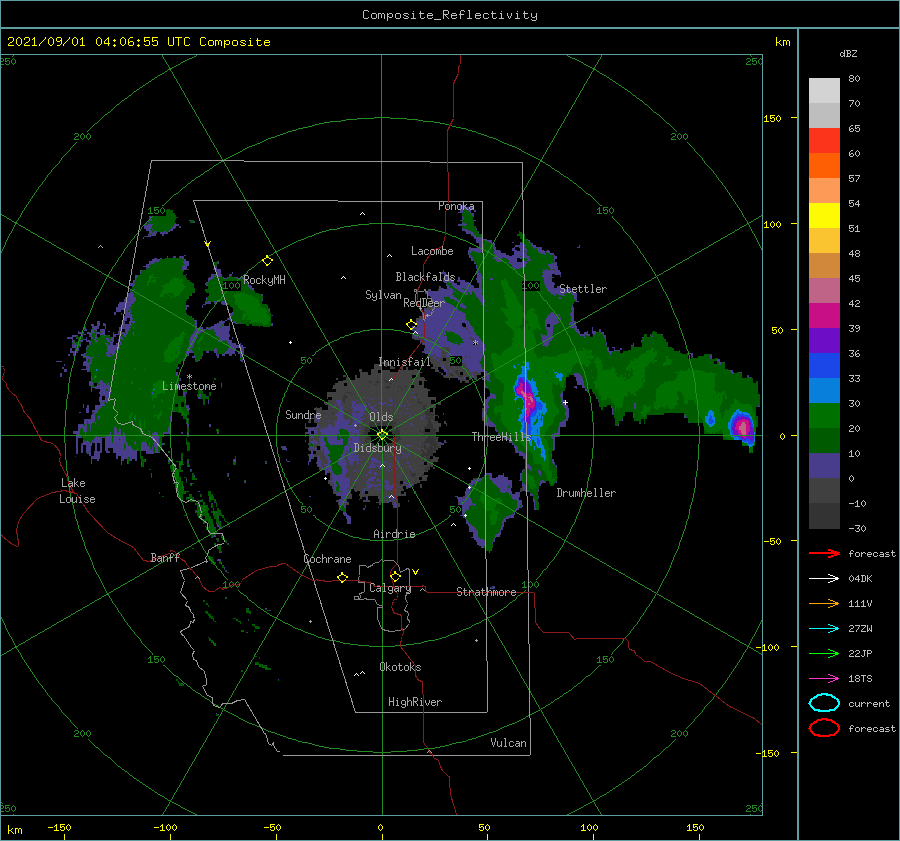Select the yellow diamond marker below RedDeer

(x=411, y=325)
